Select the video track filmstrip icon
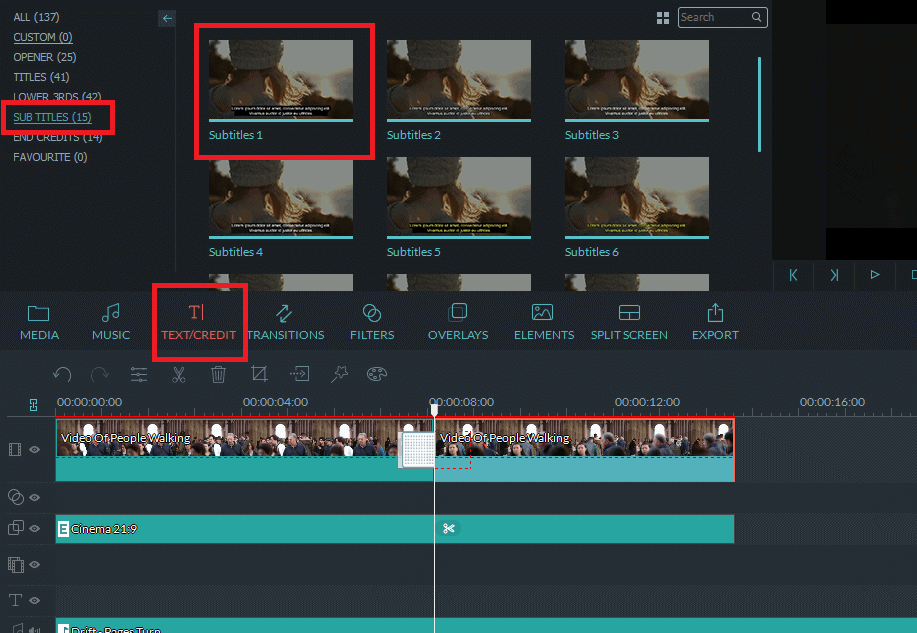The width and height of the screenshot is (917, 633). (15, 449)
